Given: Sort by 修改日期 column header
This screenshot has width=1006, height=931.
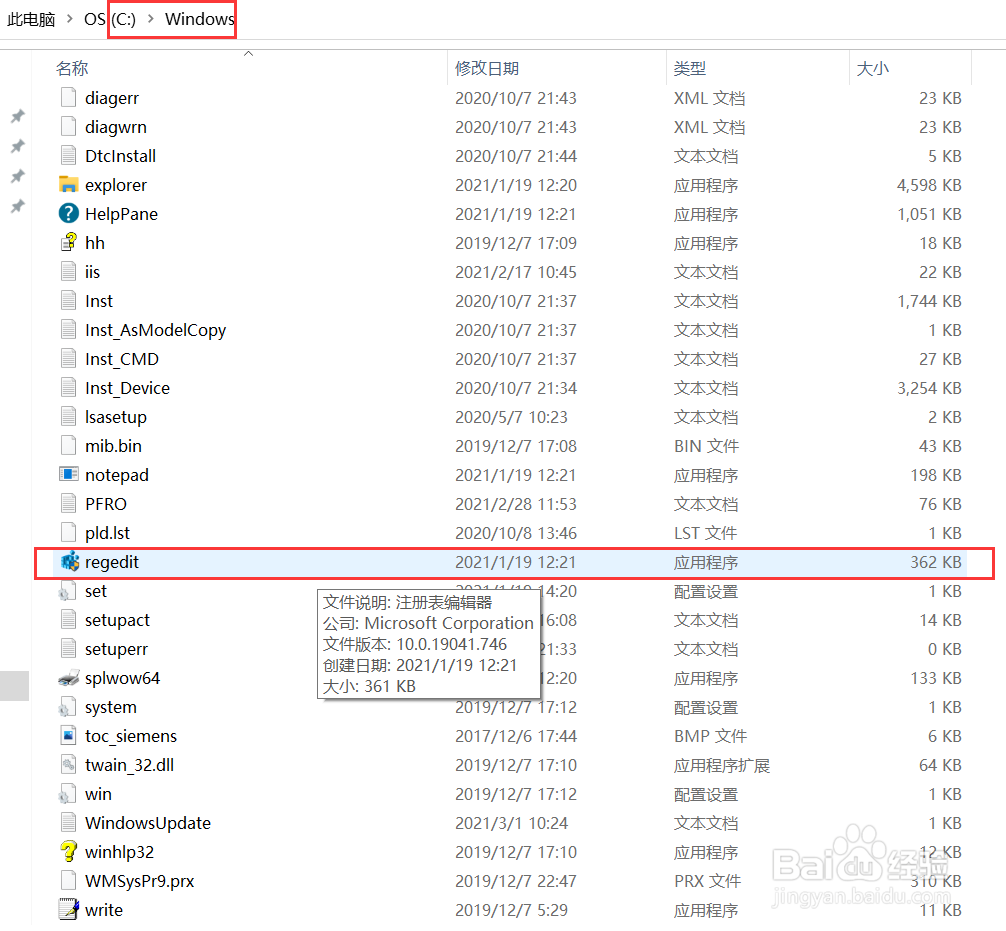Looking at the screenshot, I should pos(487,69).
